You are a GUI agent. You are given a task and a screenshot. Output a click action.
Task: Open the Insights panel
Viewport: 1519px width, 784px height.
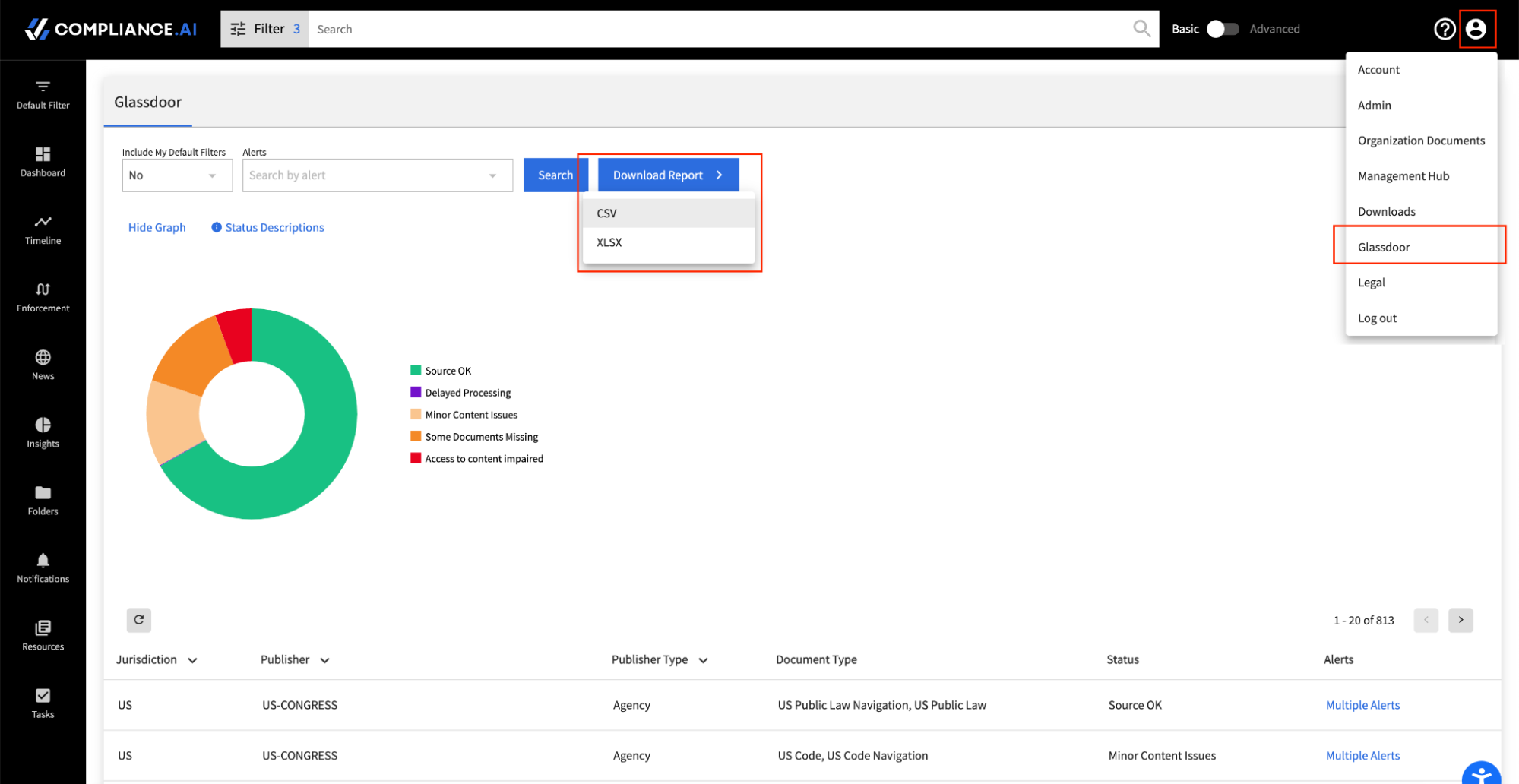[x=42, y=432]
